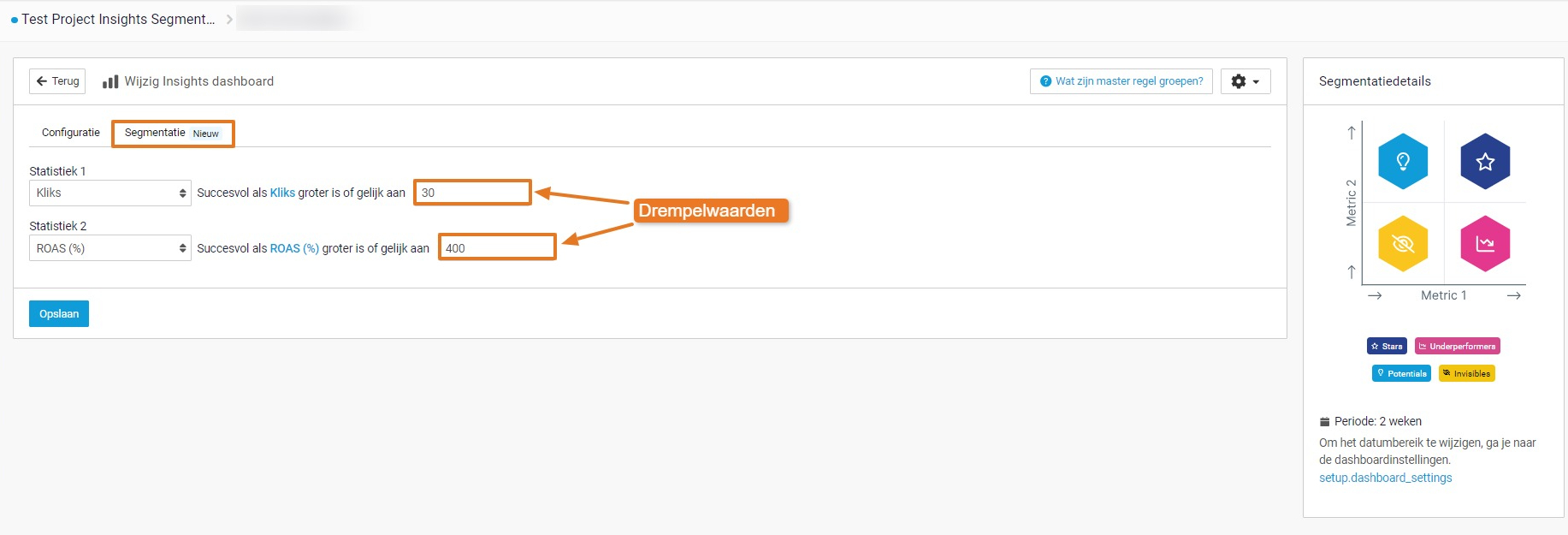Image resolution: width=1568 pixels, height=535 pixels.
Task: Click the blue Potentials lightbulb hexagon icon
Action: (1403, 161)
